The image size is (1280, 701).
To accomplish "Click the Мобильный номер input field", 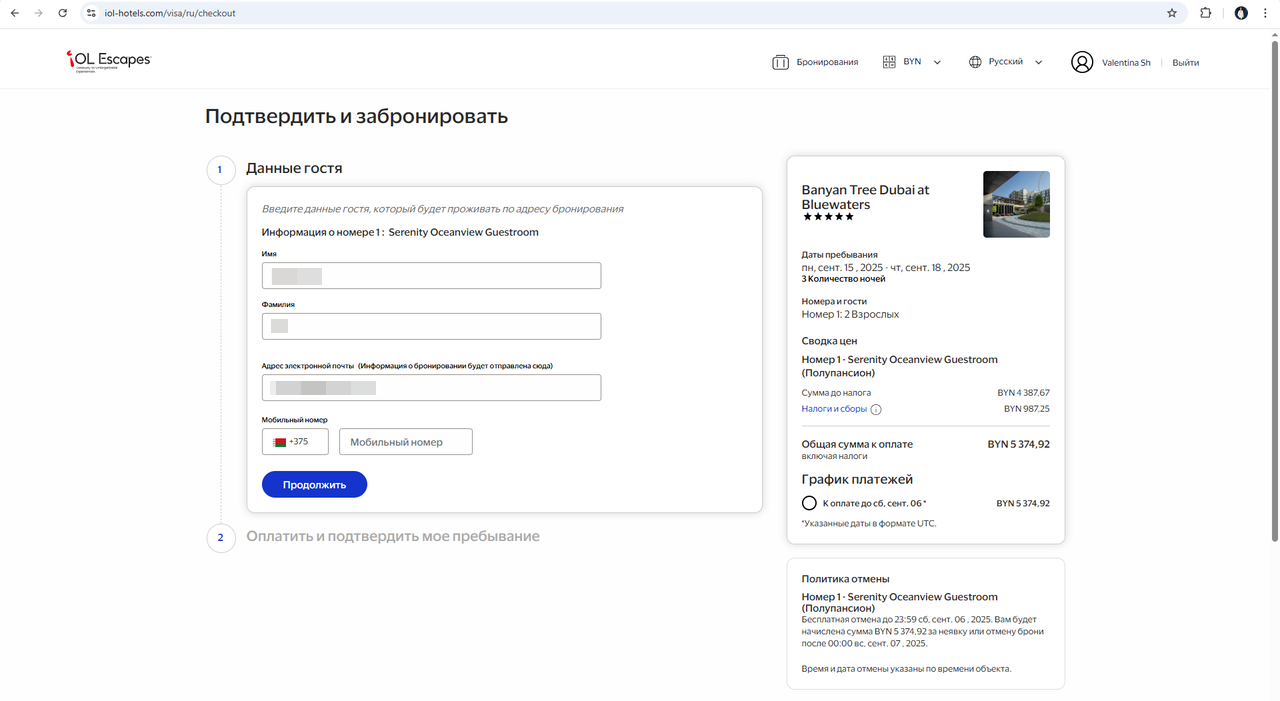I will [x=405, y=442].
